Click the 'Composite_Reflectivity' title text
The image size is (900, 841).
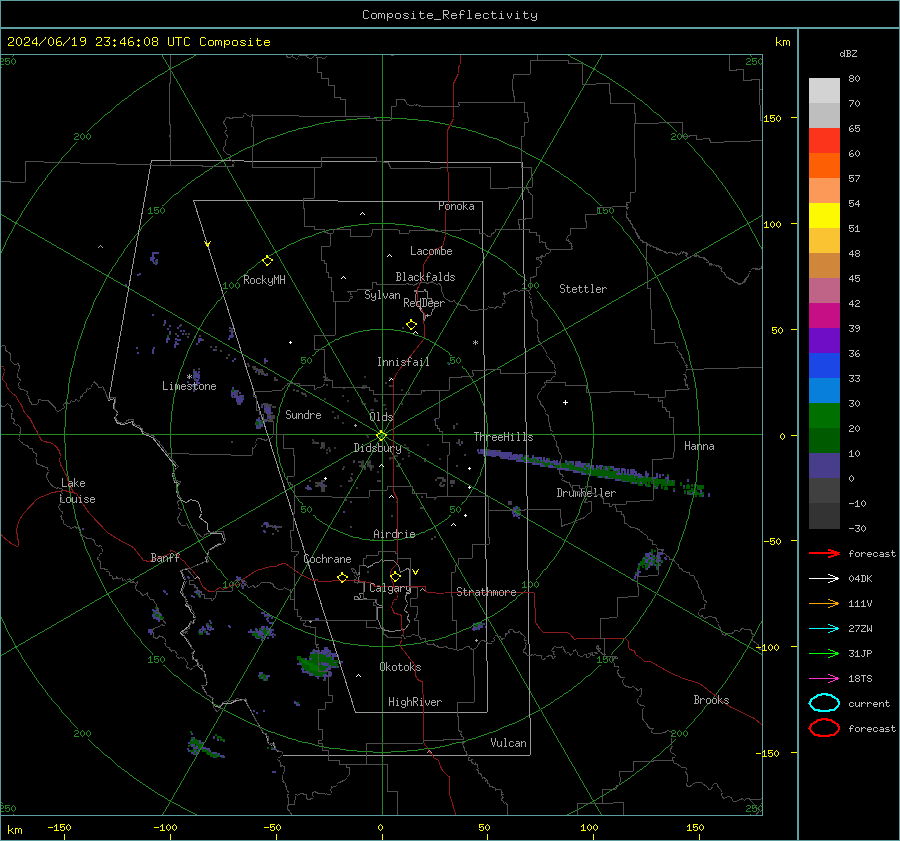(450, 15)
